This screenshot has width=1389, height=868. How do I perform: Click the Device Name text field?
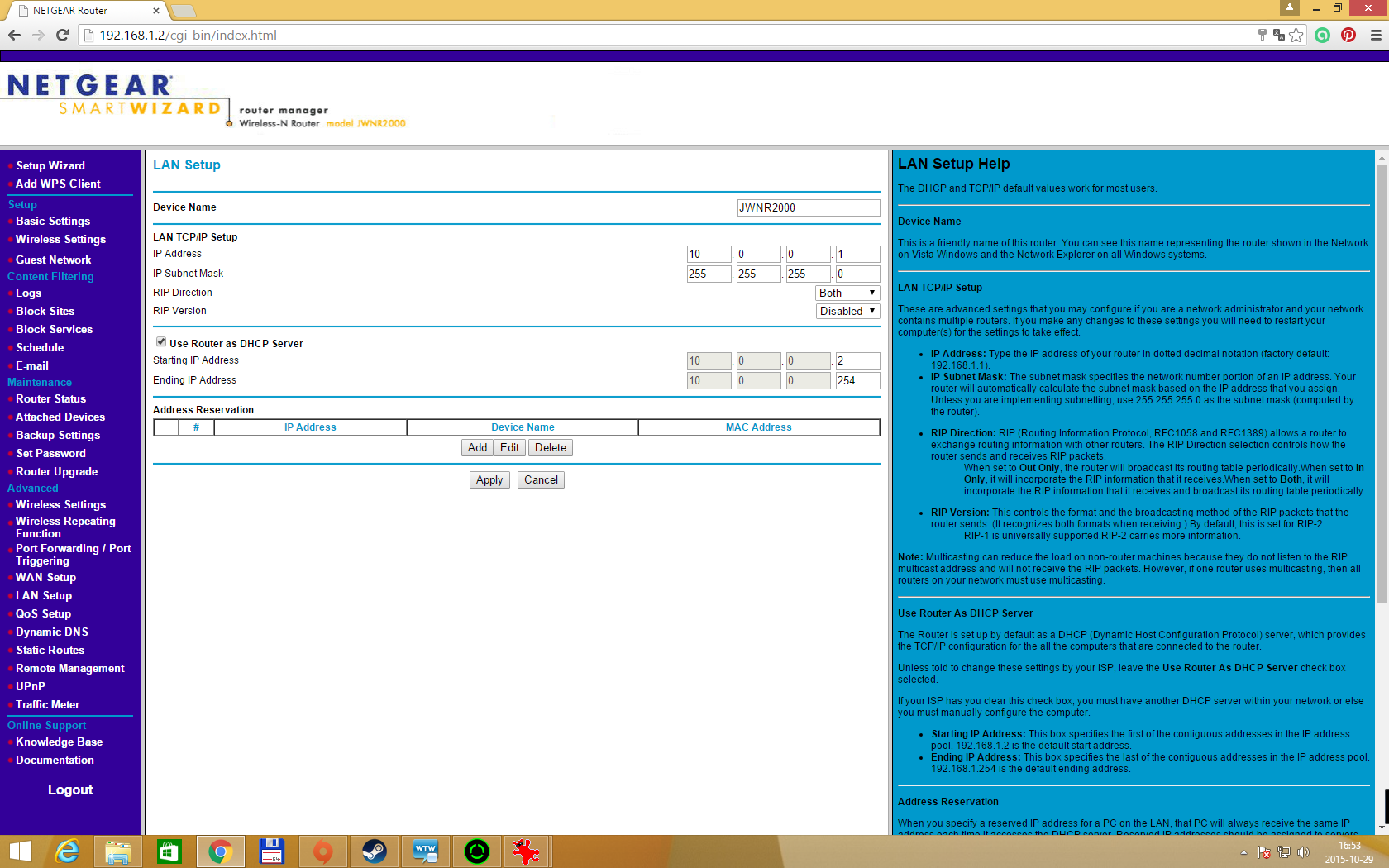point(808,207)
